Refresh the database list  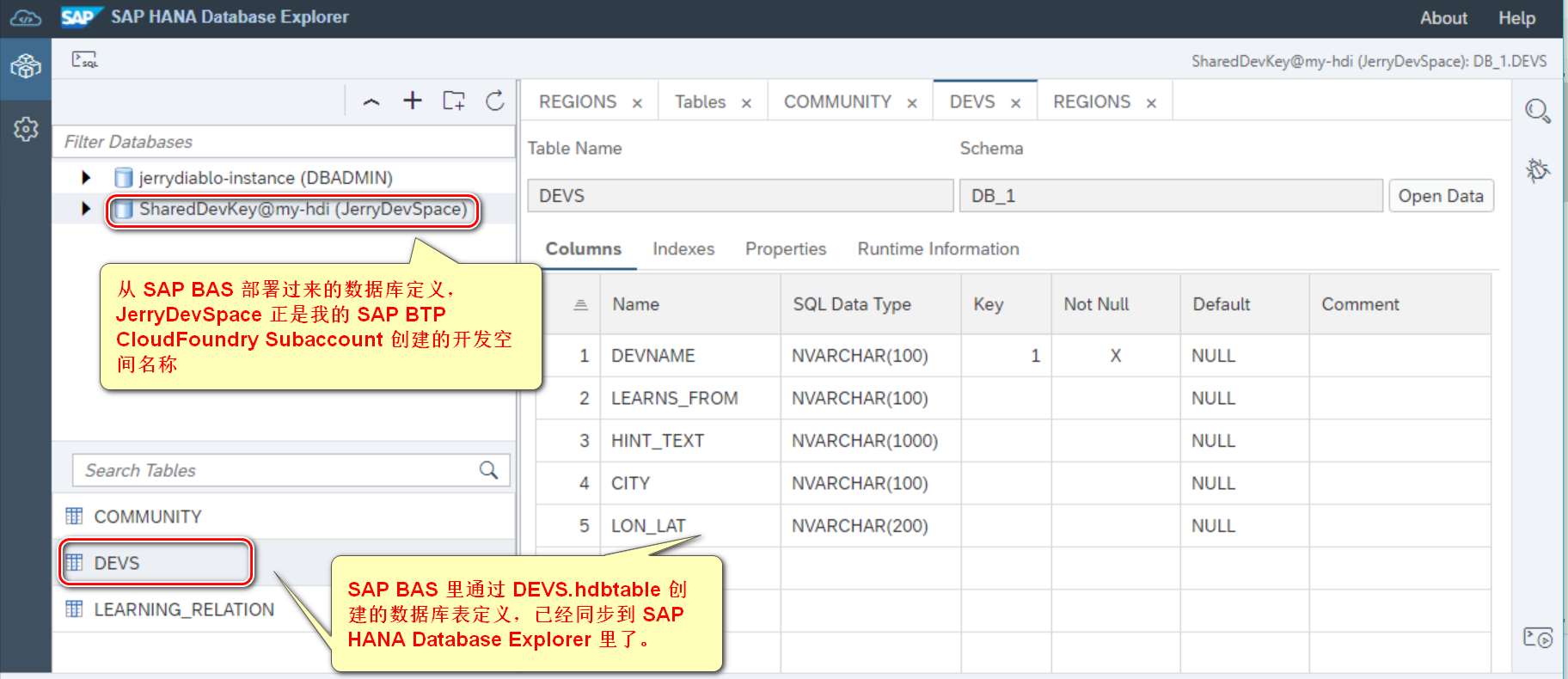tap(495, 101)
